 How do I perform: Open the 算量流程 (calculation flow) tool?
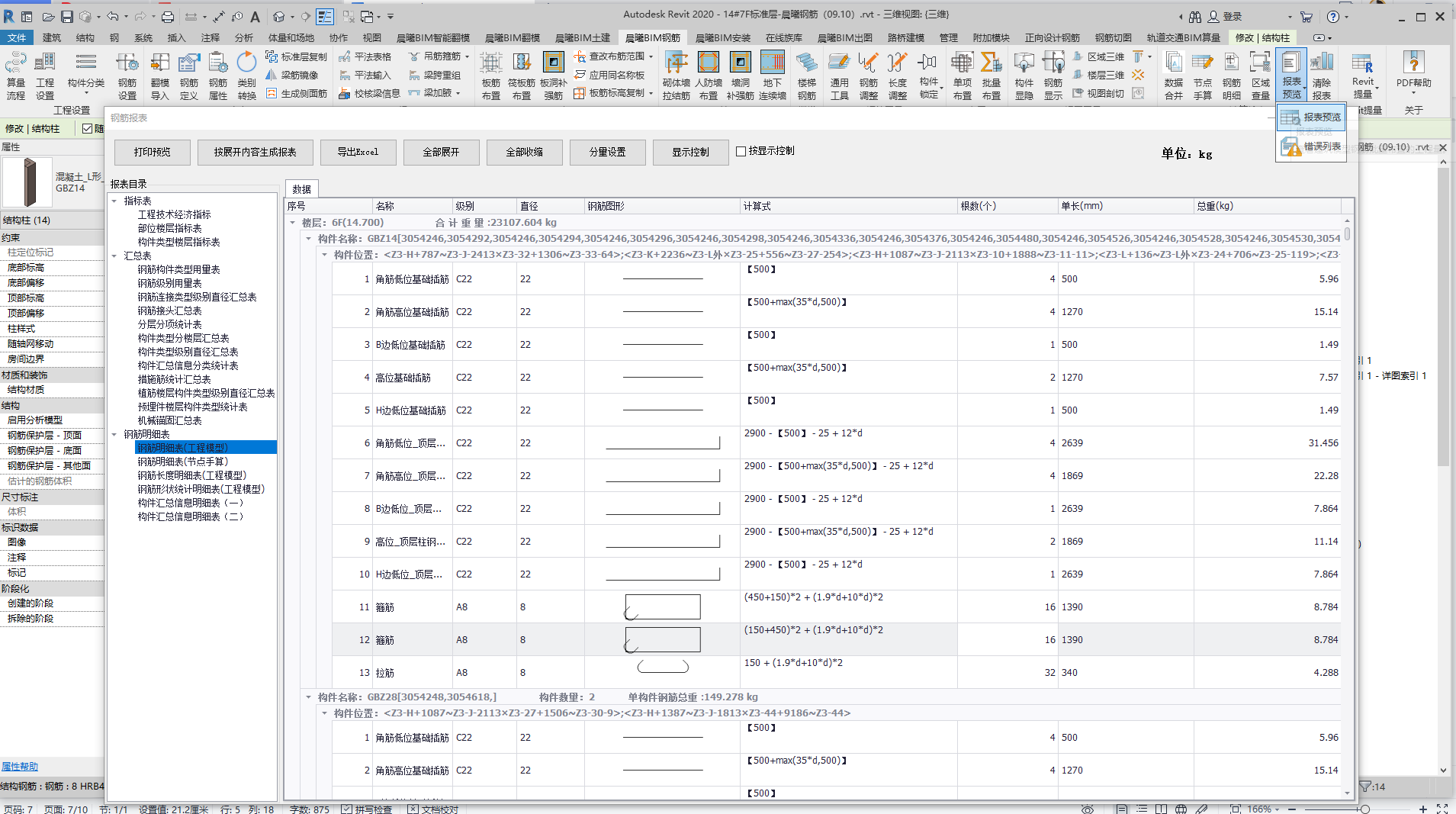[15, 76]
